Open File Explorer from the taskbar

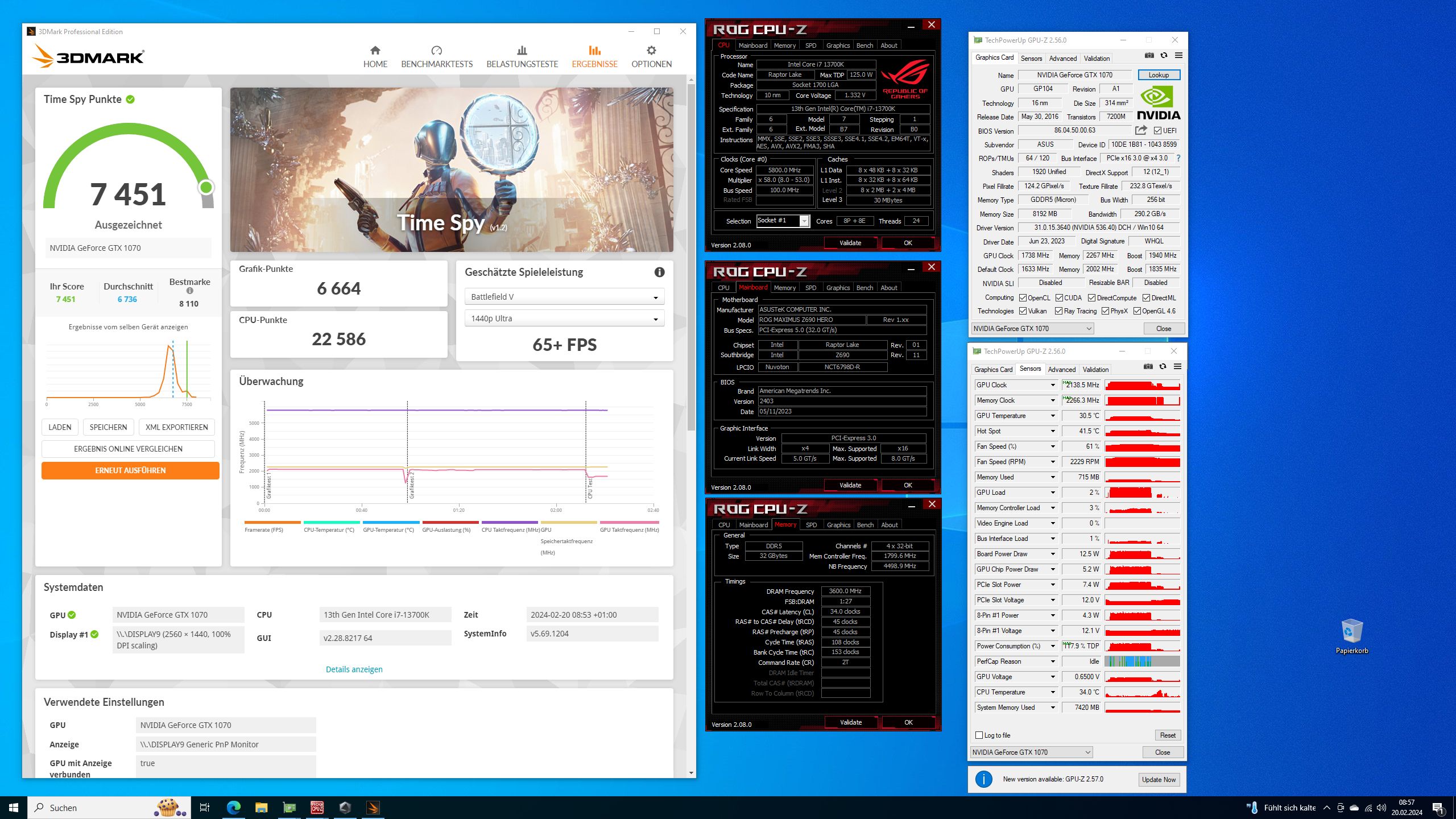click(x=261, y=808)
